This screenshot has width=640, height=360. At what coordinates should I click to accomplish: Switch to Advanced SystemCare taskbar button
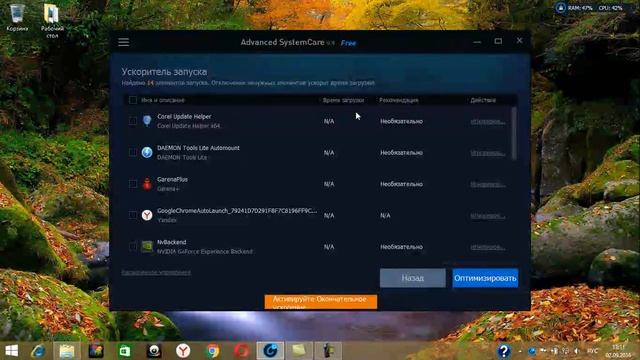point(270,351)
